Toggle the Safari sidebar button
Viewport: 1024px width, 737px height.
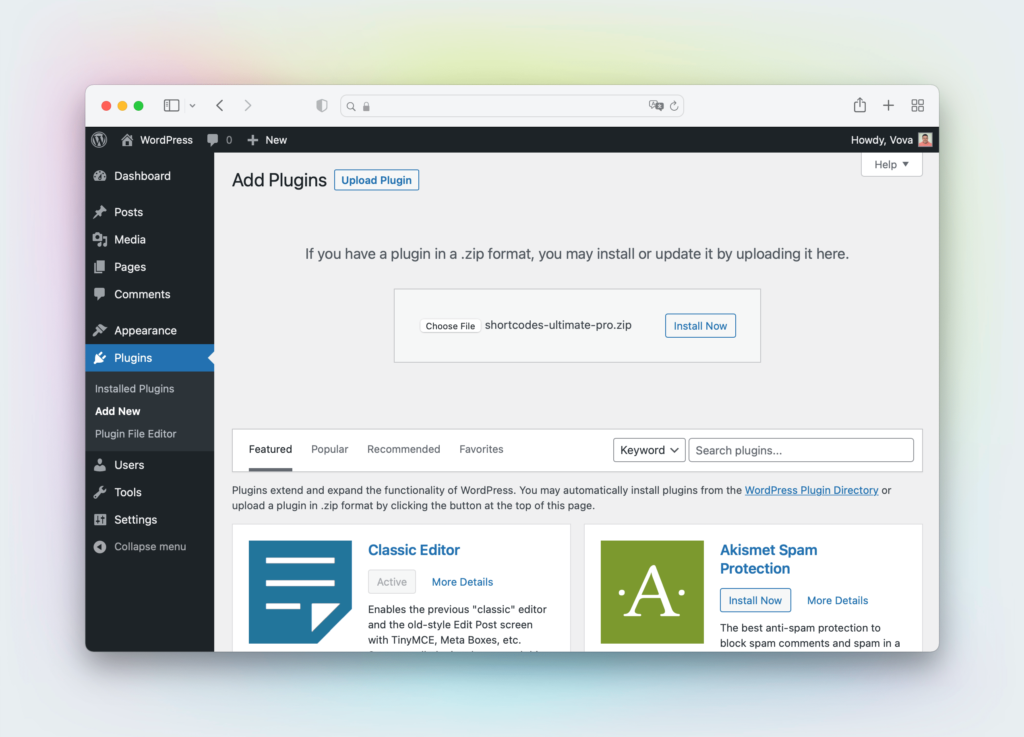[172, 105]
